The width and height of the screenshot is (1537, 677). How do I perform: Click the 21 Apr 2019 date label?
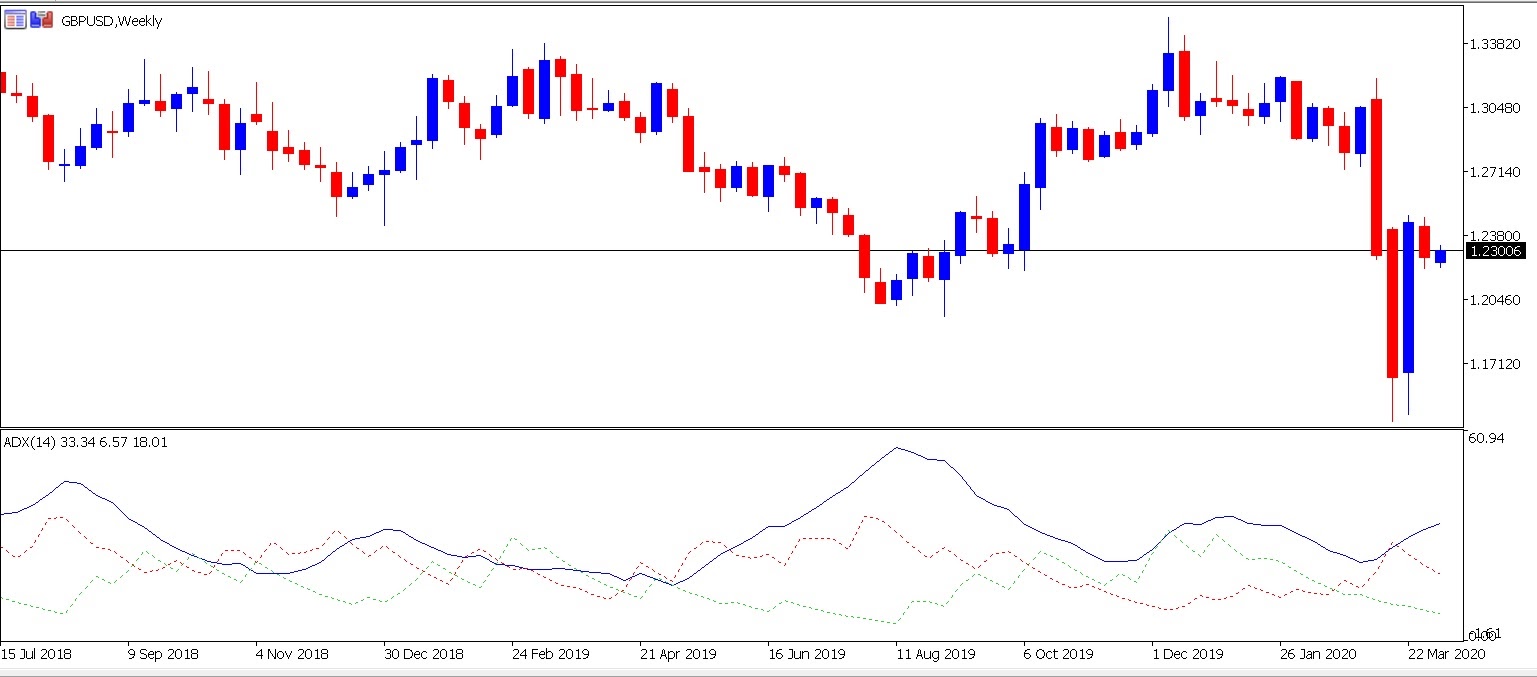(x=678, y=654)
